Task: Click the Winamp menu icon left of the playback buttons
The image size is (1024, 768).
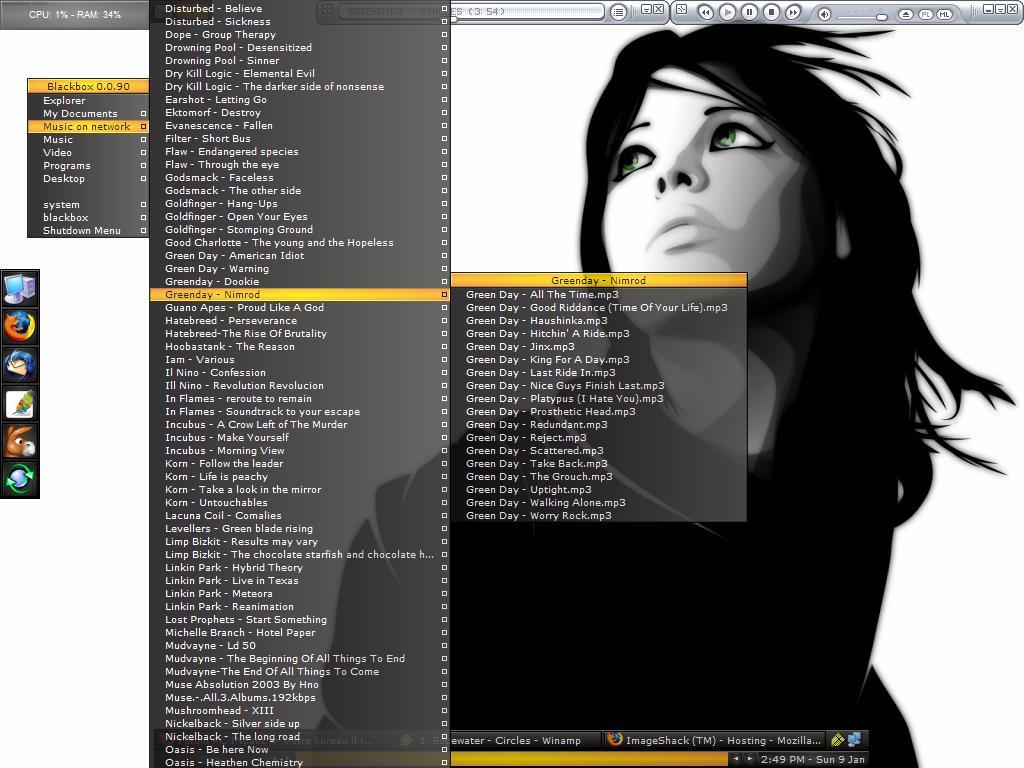Action: click(682, 10)
